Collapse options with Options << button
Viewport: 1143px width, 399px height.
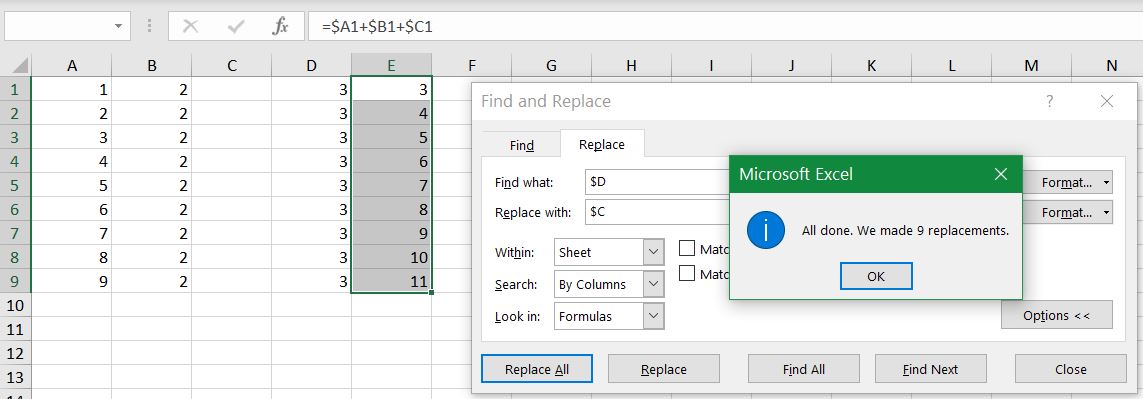1056,315
